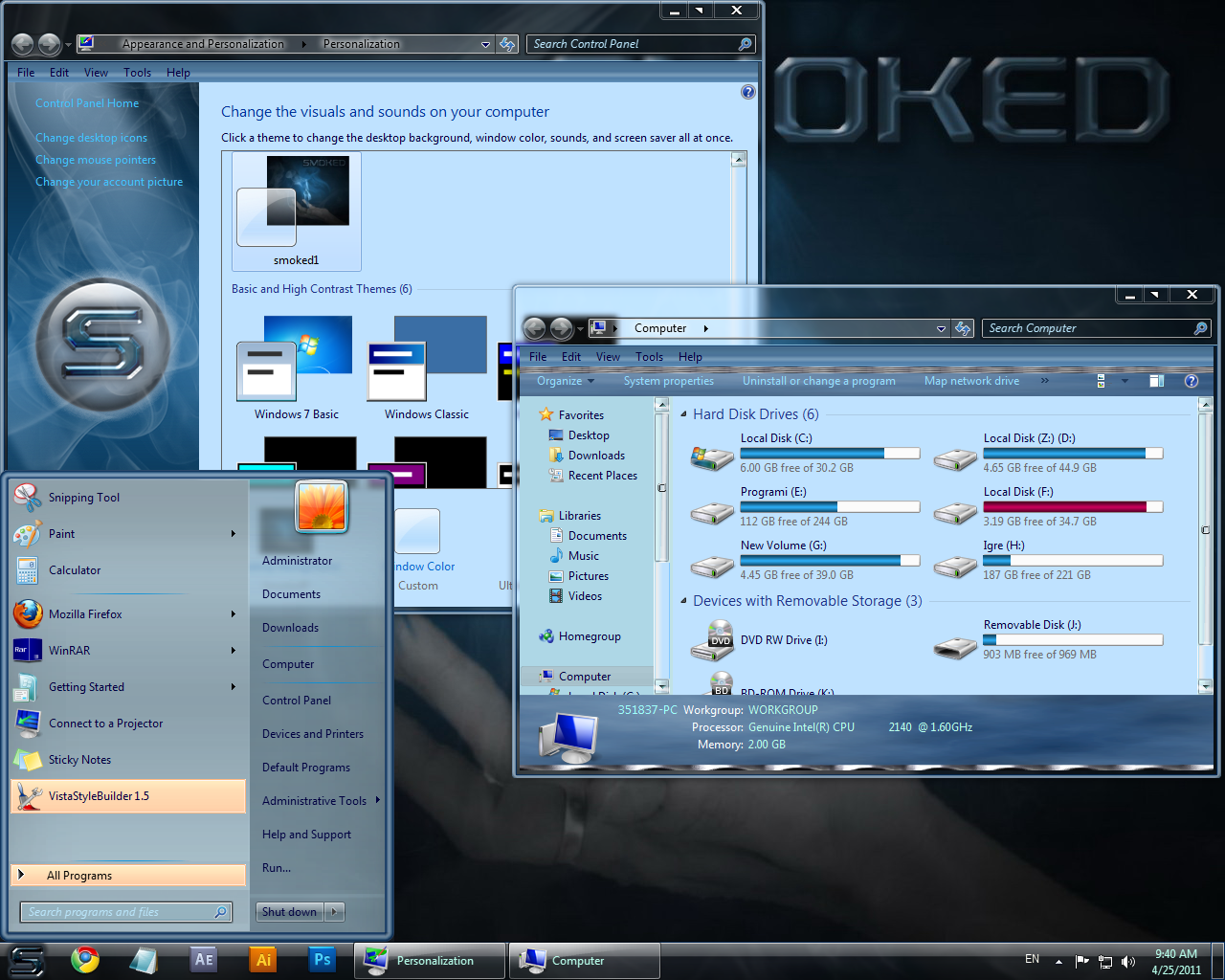Open Removable Disk (J:) drive icon
The width and height of the screenshot is (1225, 980).
[x=955, y=648]
